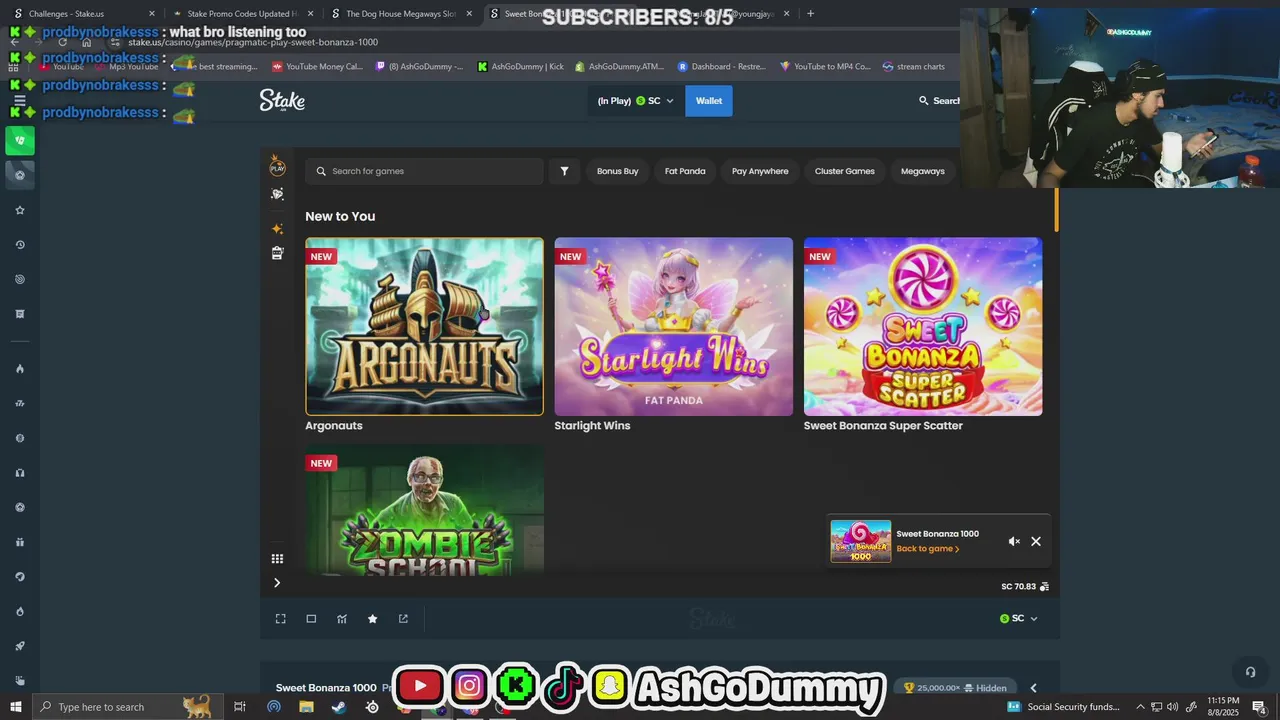Click the green Stake casino sidebar button
Screen dimensions: 1280x720
(x=20, y=141)
